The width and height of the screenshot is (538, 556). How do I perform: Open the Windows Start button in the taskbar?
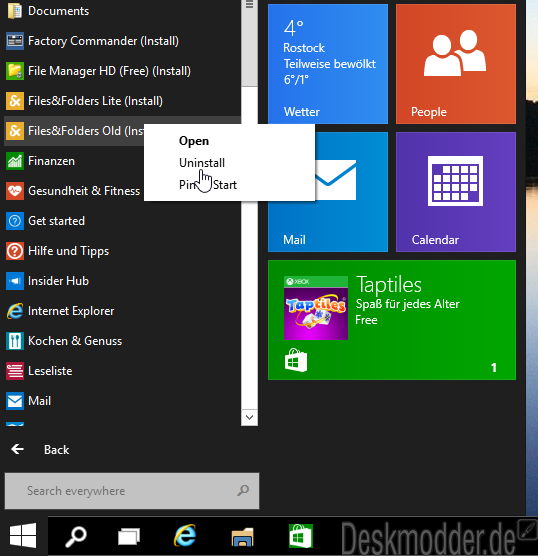coord(23,535)
